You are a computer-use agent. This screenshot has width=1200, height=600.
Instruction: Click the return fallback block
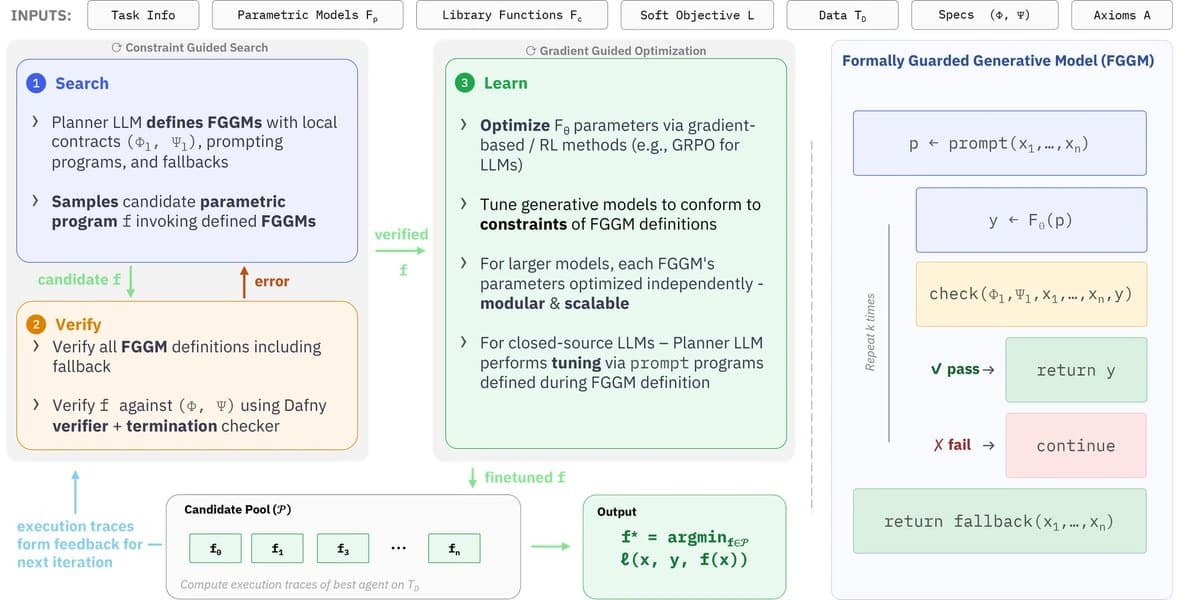point(999,521)
